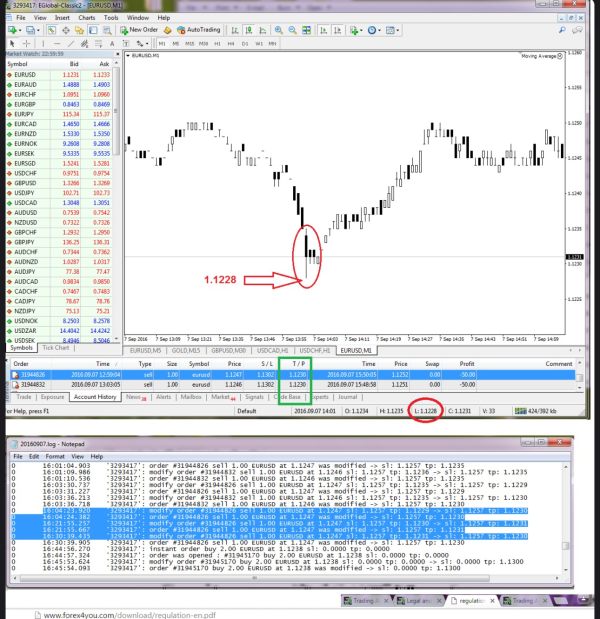Select the trendline drawing tool
The height and width of the screenshot is (619, 600).
click(x=71, y=43)
